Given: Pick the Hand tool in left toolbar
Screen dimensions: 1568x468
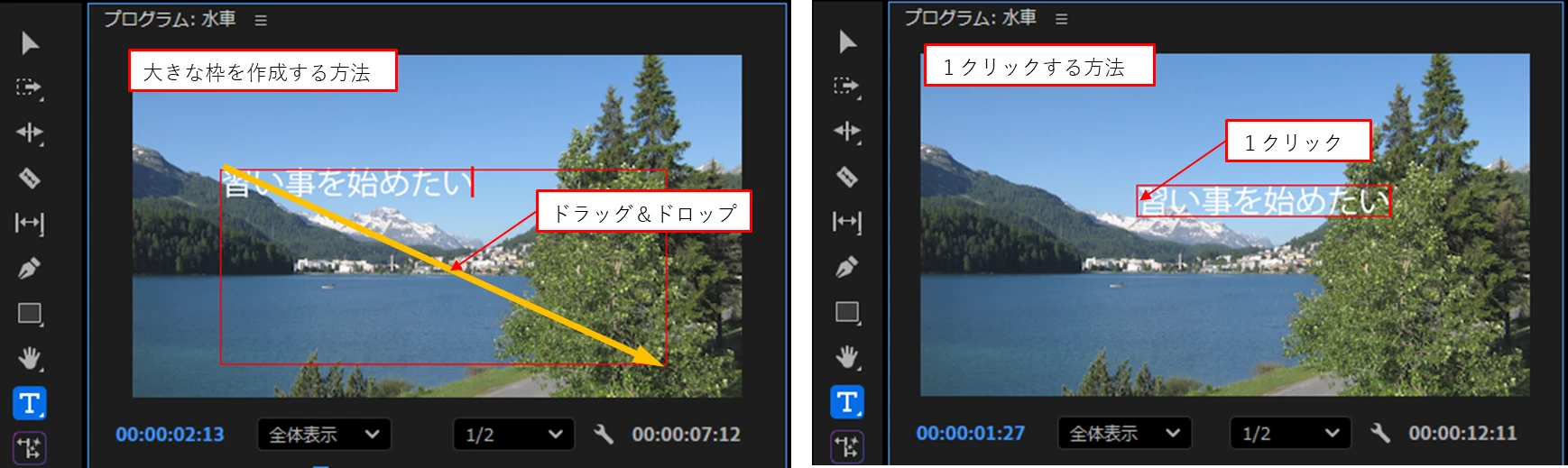Looking at the screenshot, I should coord(30,358).
